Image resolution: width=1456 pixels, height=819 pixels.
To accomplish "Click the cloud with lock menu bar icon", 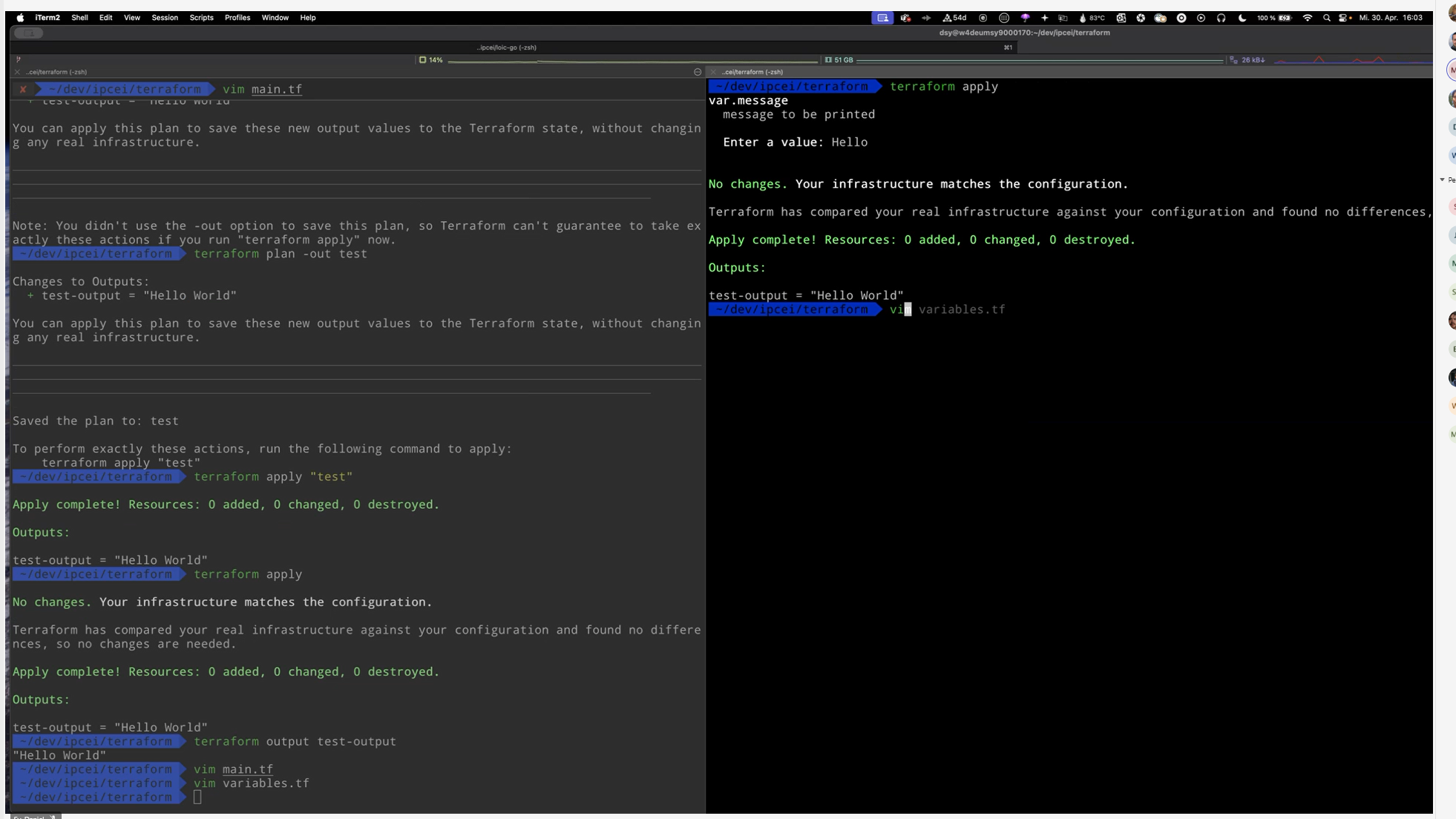I will coord(1160,18).
